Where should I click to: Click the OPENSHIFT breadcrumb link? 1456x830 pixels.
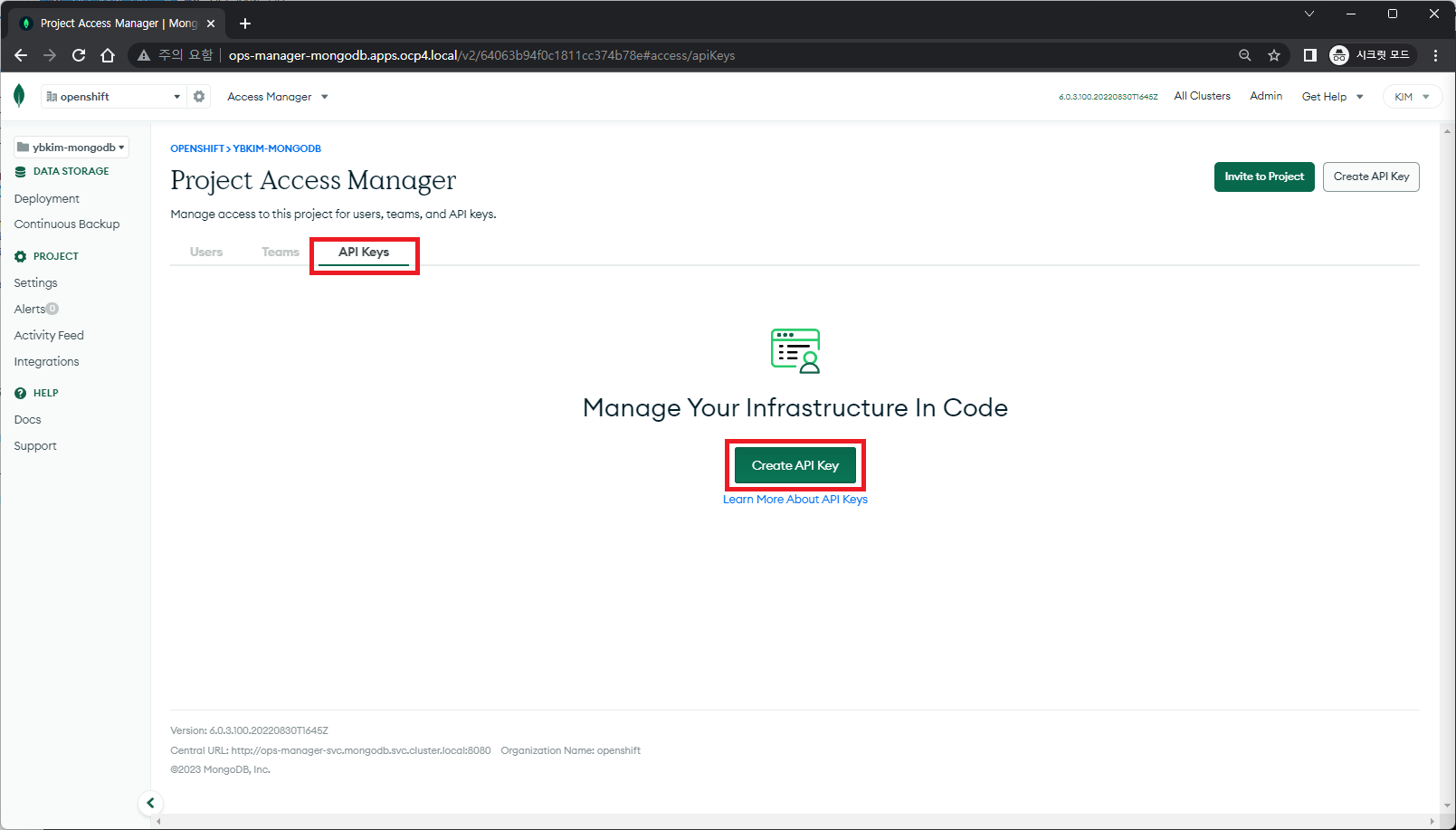click(x=197, y=148)
